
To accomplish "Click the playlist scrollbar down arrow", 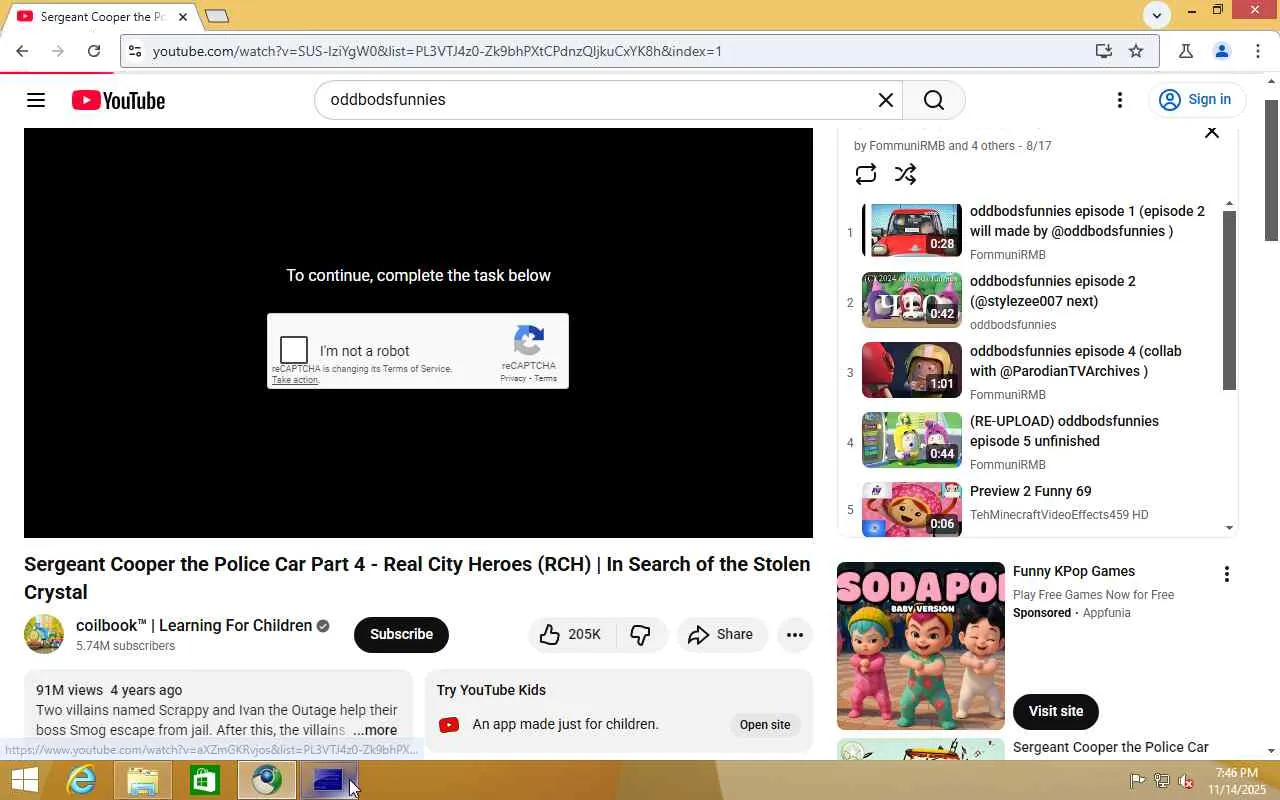I will click(x=1230, y=528).
